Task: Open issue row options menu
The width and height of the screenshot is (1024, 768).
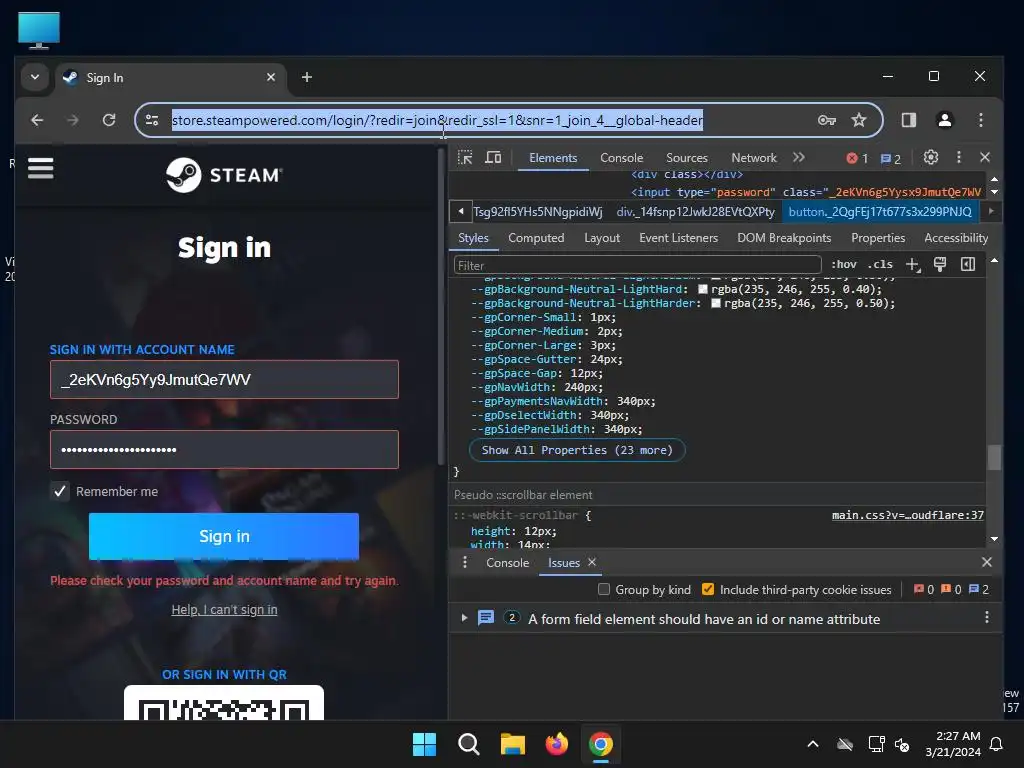Action: 987,617
